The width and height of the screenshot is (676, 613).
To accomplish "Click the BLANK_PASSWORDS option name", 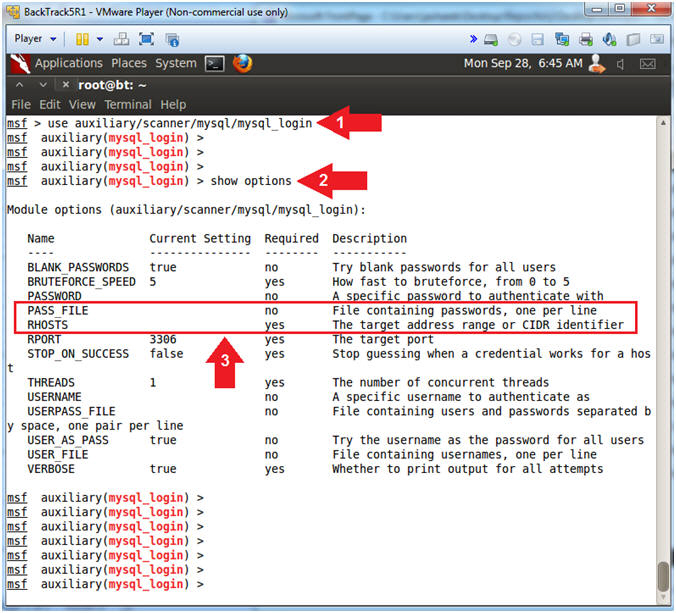I will coord(78,268).
